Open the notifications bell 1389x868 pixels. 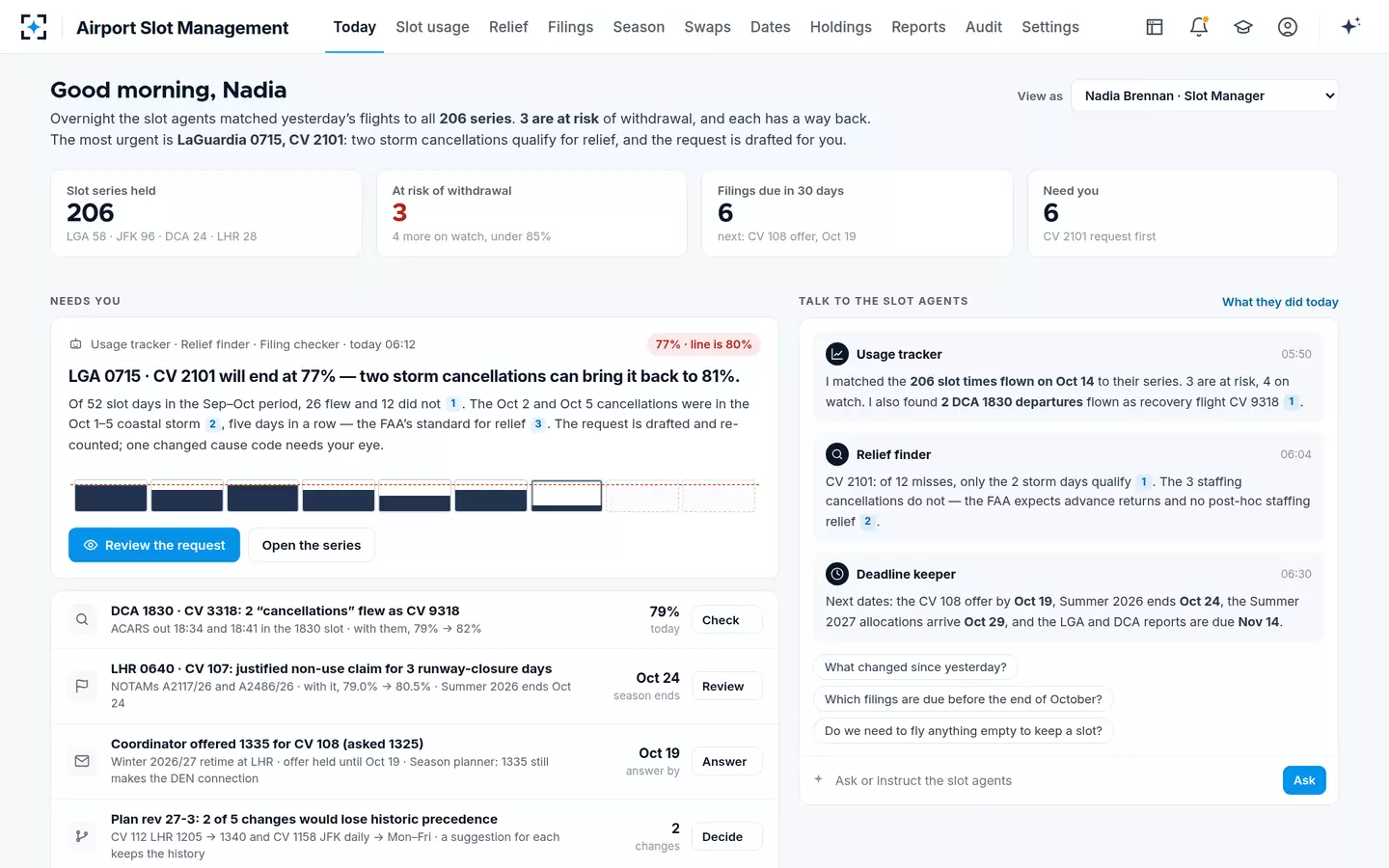[1199, 27]
